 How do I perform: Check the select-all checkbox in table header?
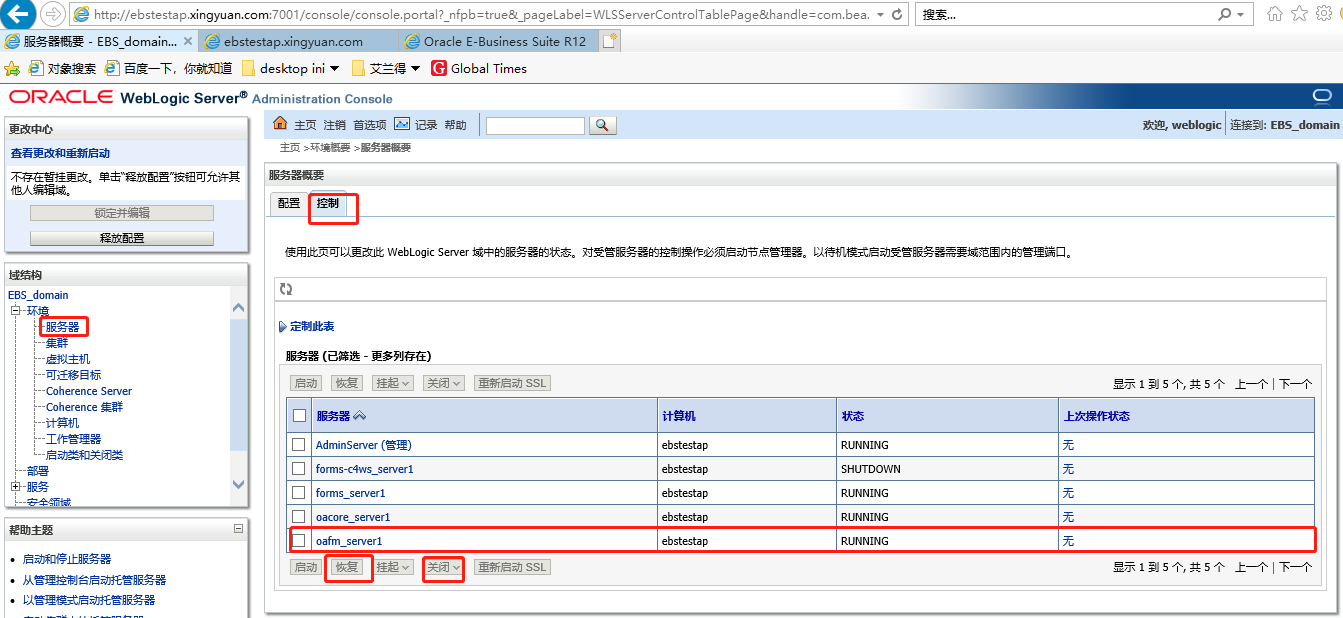click(298, 415)
